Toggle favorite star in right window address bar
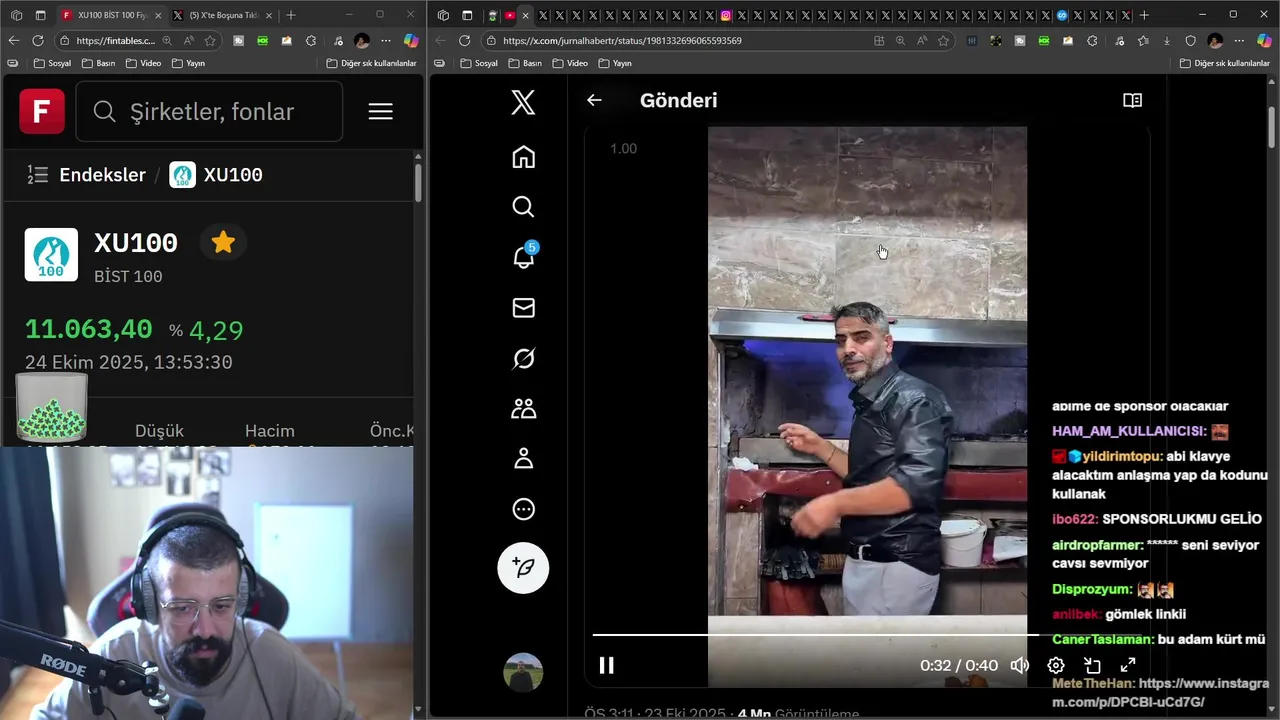The width and height of the screenshot is (1280, 720). coord(943,41)
